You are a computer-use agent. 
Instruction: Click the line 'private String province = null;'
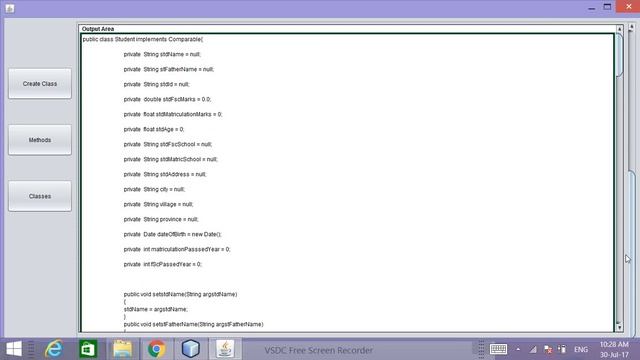click(x=161, y=220)
